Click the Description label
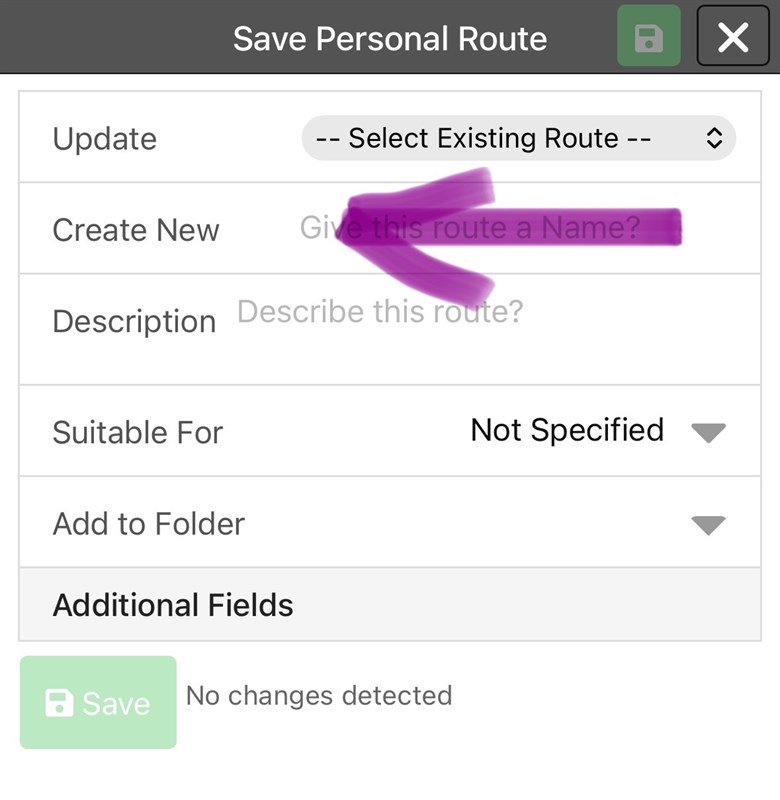Viewport: 780px width, 800px height. [x=134, y=321]
